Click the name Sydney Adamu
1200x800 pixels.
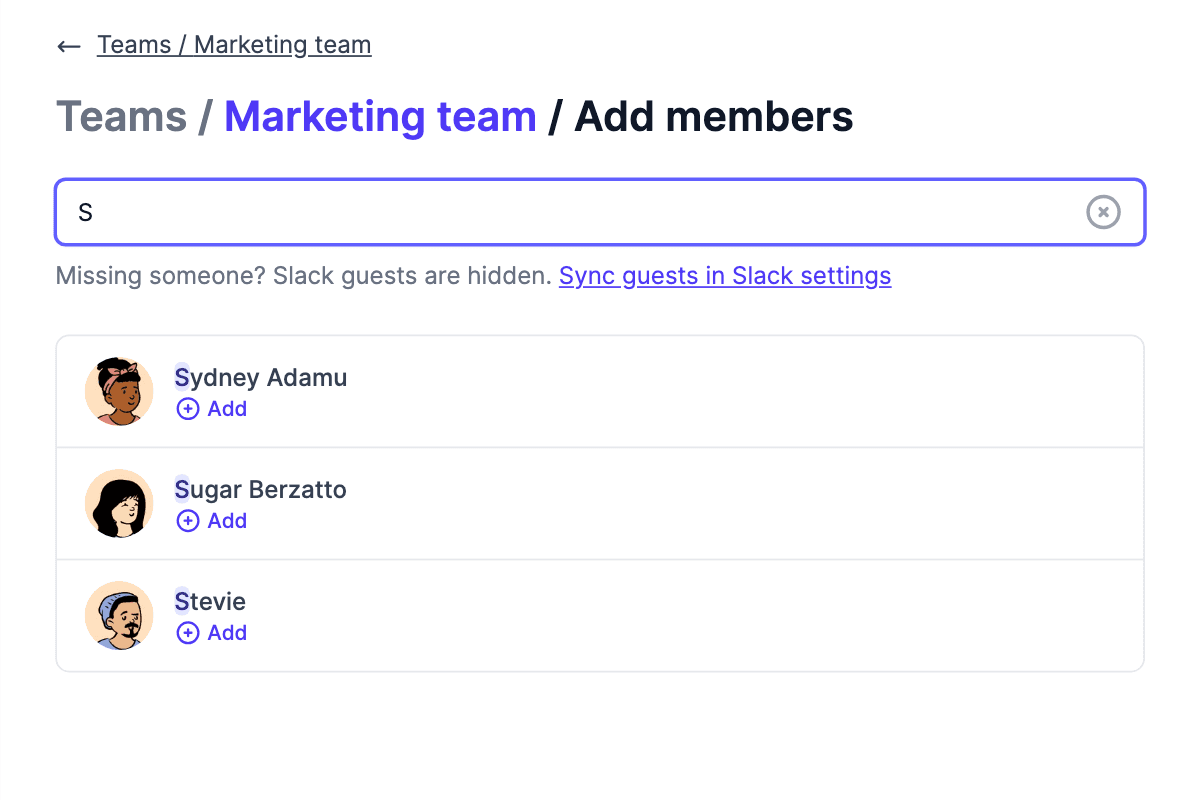click(x=261, y=377)
